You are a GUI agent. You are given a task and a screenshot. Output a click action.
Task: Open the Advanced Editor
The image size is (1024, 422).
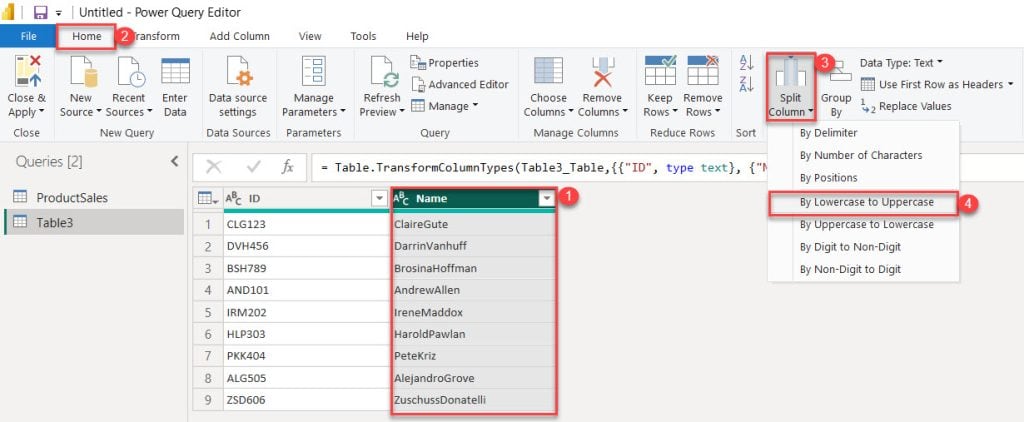460,84
